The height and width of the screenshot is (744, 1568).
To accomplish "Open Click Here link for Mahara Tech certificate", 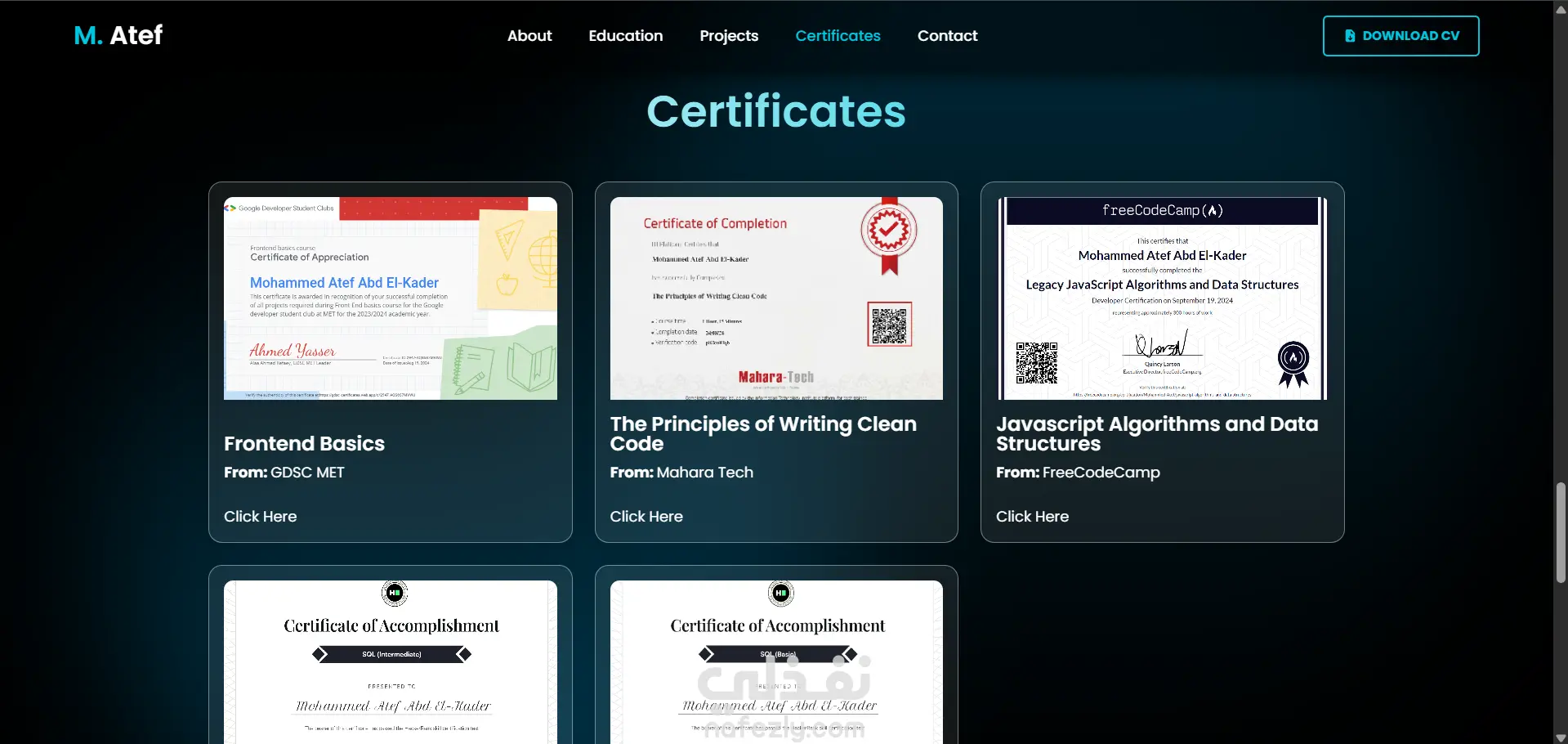I will coord(646,517).
